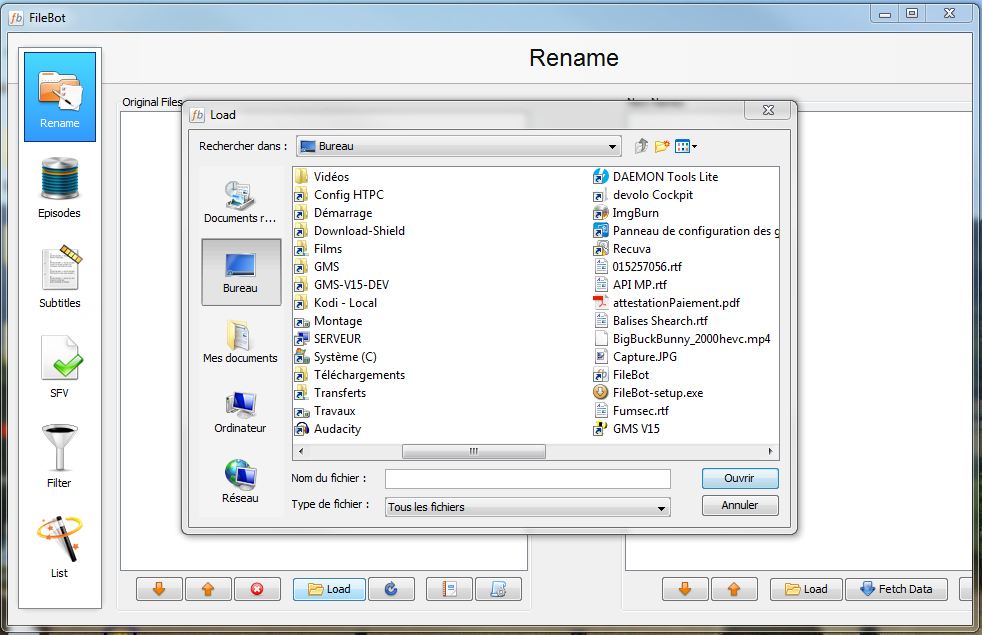Select the Filter panel icon
The image size is (982, 635).
click(x=59, y=457)
